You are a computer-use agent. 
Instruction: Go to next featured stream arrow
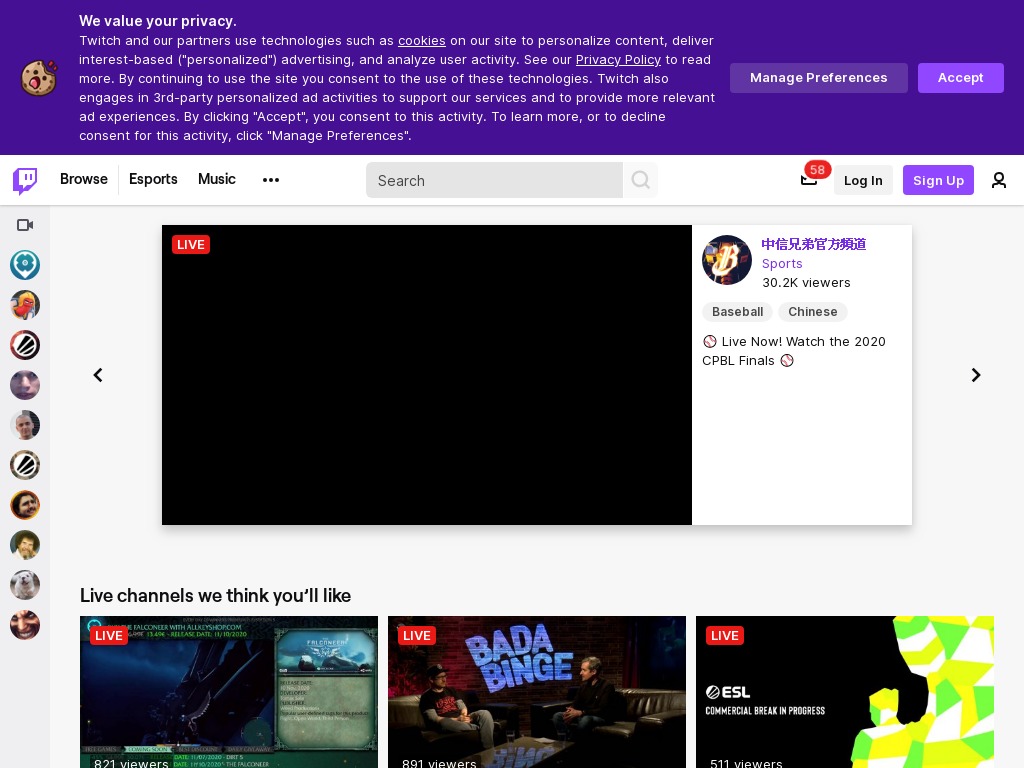(x=976, y=375)
